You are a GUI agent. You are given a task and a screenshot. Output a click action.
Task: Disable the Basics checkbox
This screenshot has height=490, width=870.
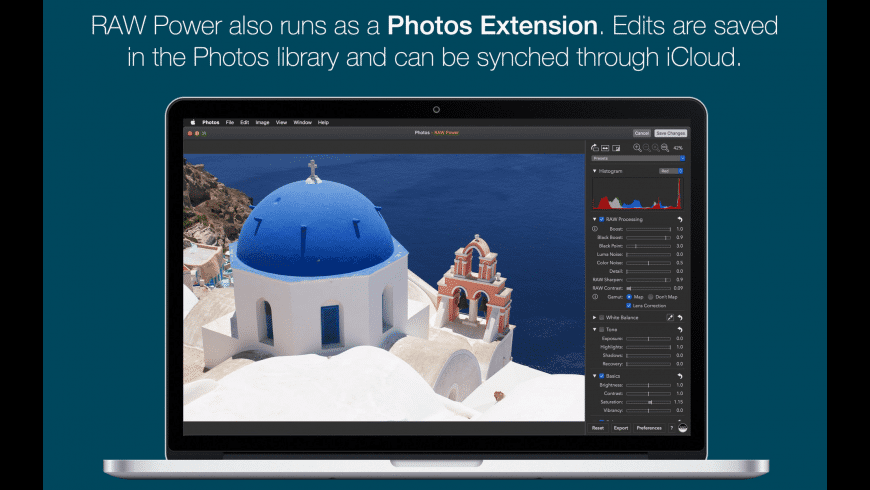[601, 376]
